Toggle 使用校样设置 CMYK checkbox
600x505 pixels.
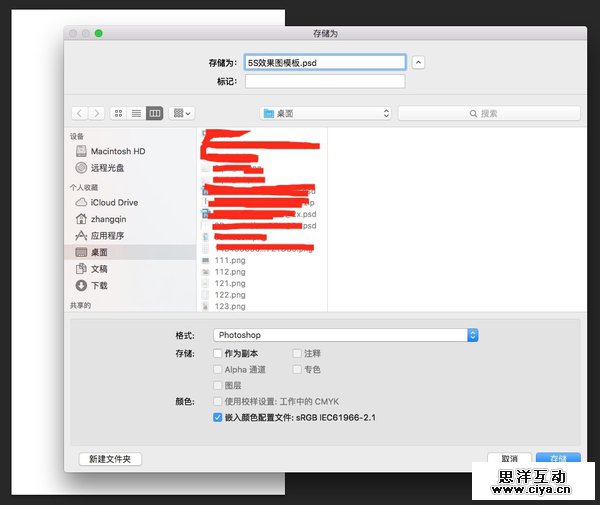point(218,401)
